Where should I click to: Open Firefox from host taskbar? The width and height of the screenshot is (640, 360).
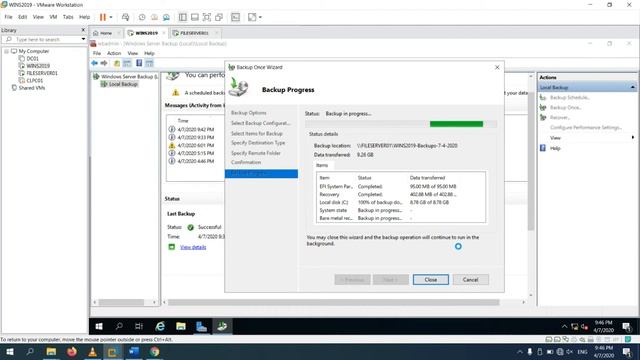[x=72, y=352]
